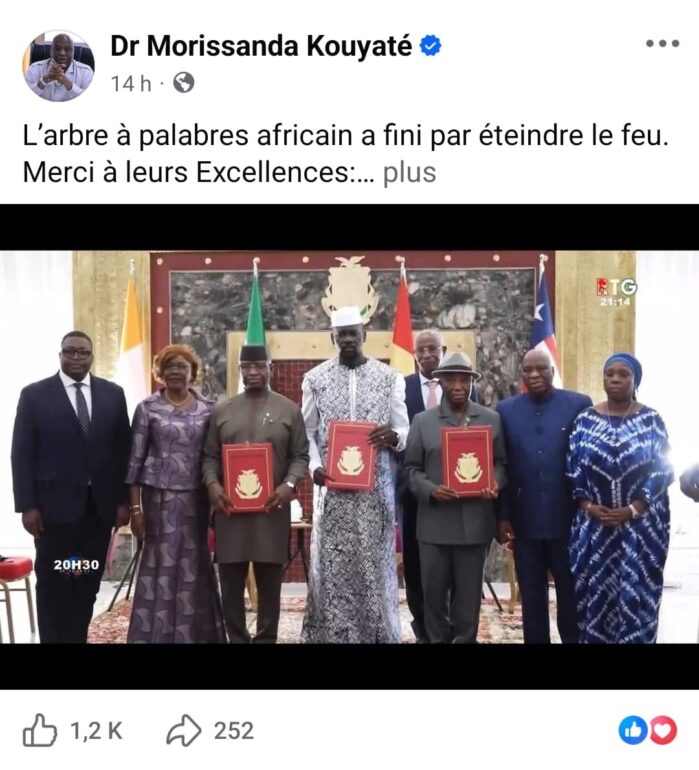View the 252 shares count
Viewport: 699px width, 770px height.
point(234,731)
